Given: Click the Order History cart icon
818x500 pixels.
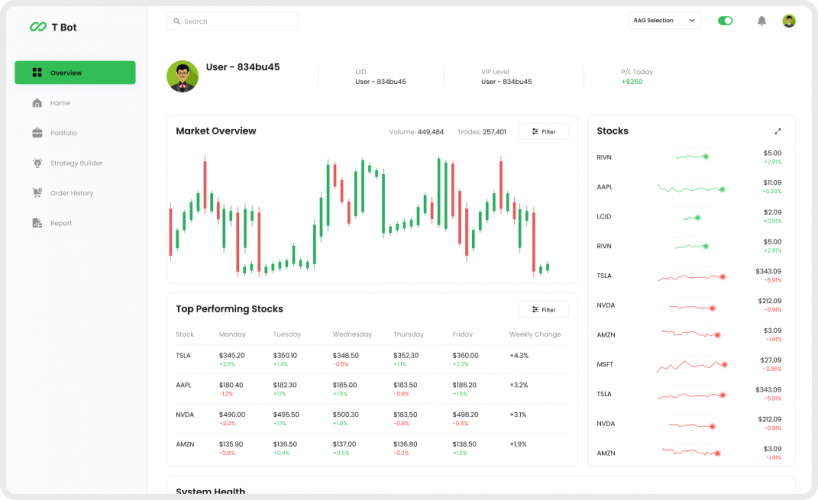Looking at the screenshot, I should (x=37, y=193).
